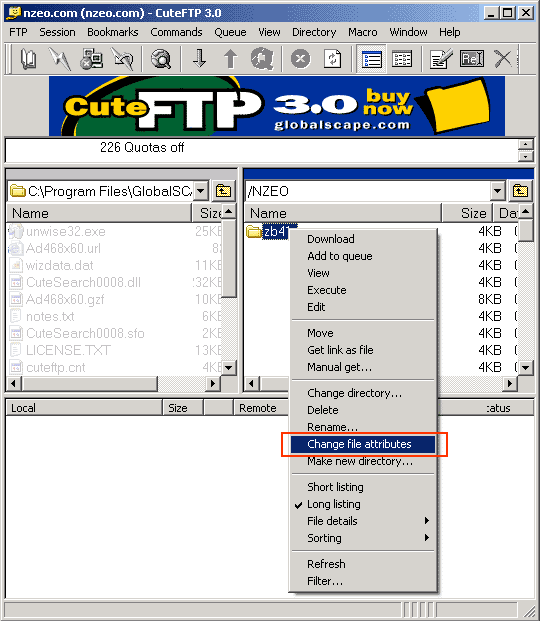
Task: Choose Download from context menu
Action: click(362, 239)
